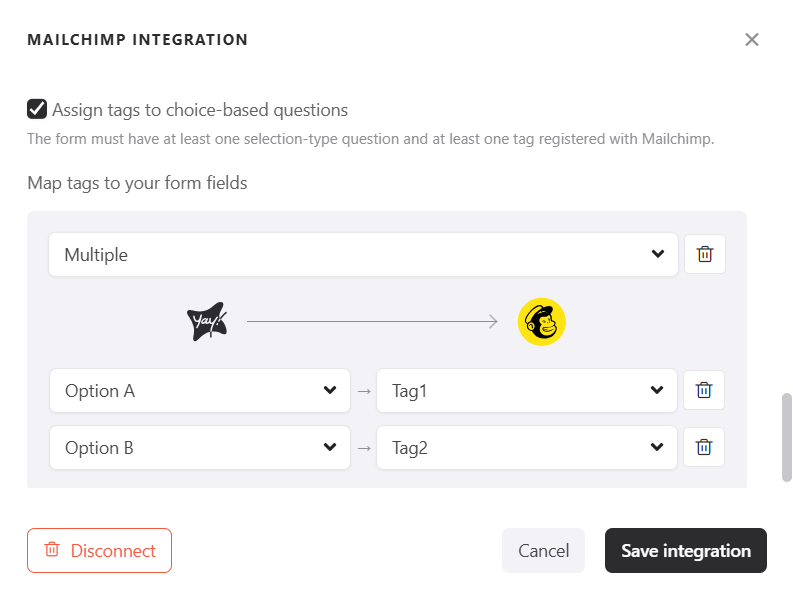Open the Multiple question dropdown

pos(363,254)
